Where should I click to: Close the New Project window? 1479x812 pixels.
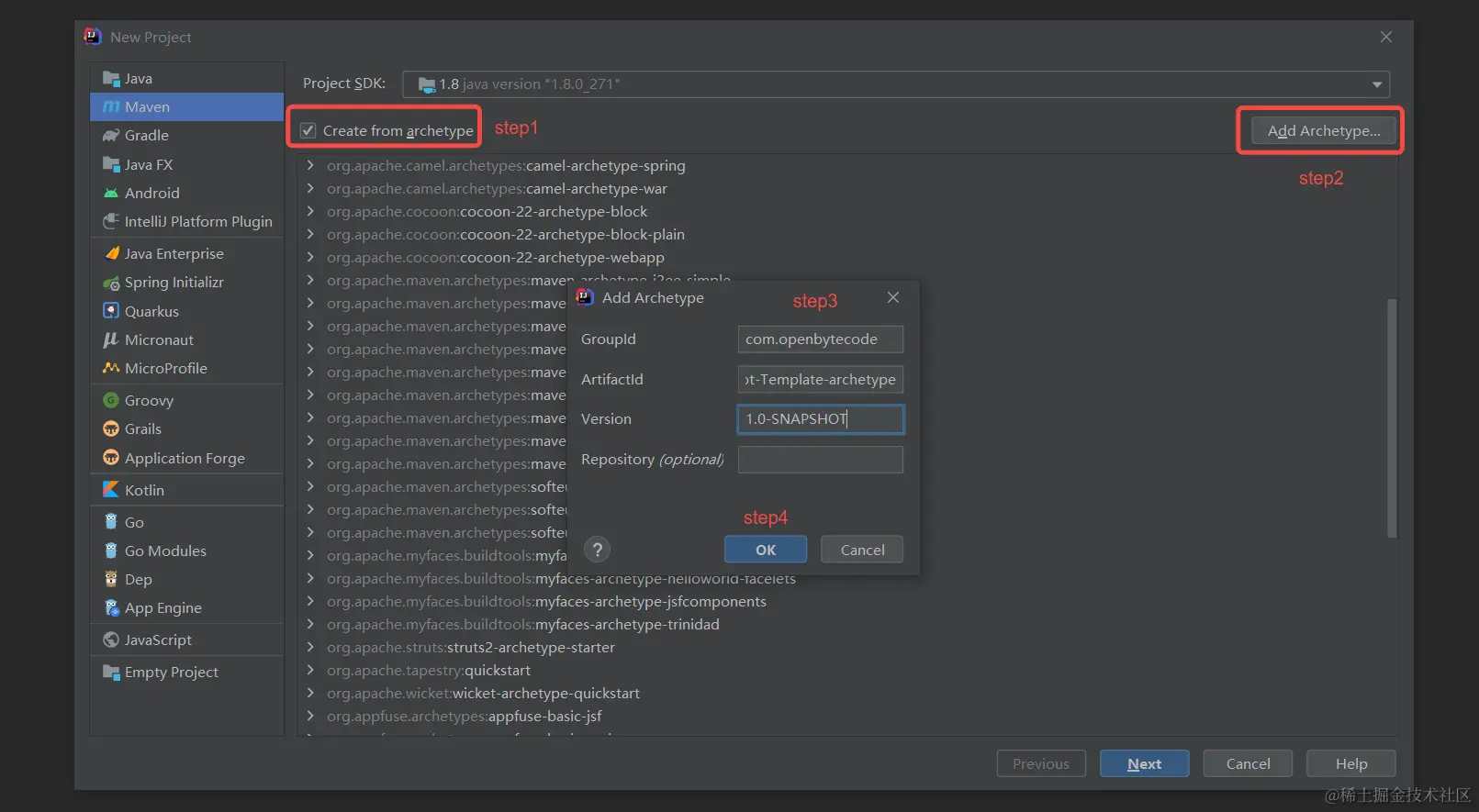tap(1386, 37)
